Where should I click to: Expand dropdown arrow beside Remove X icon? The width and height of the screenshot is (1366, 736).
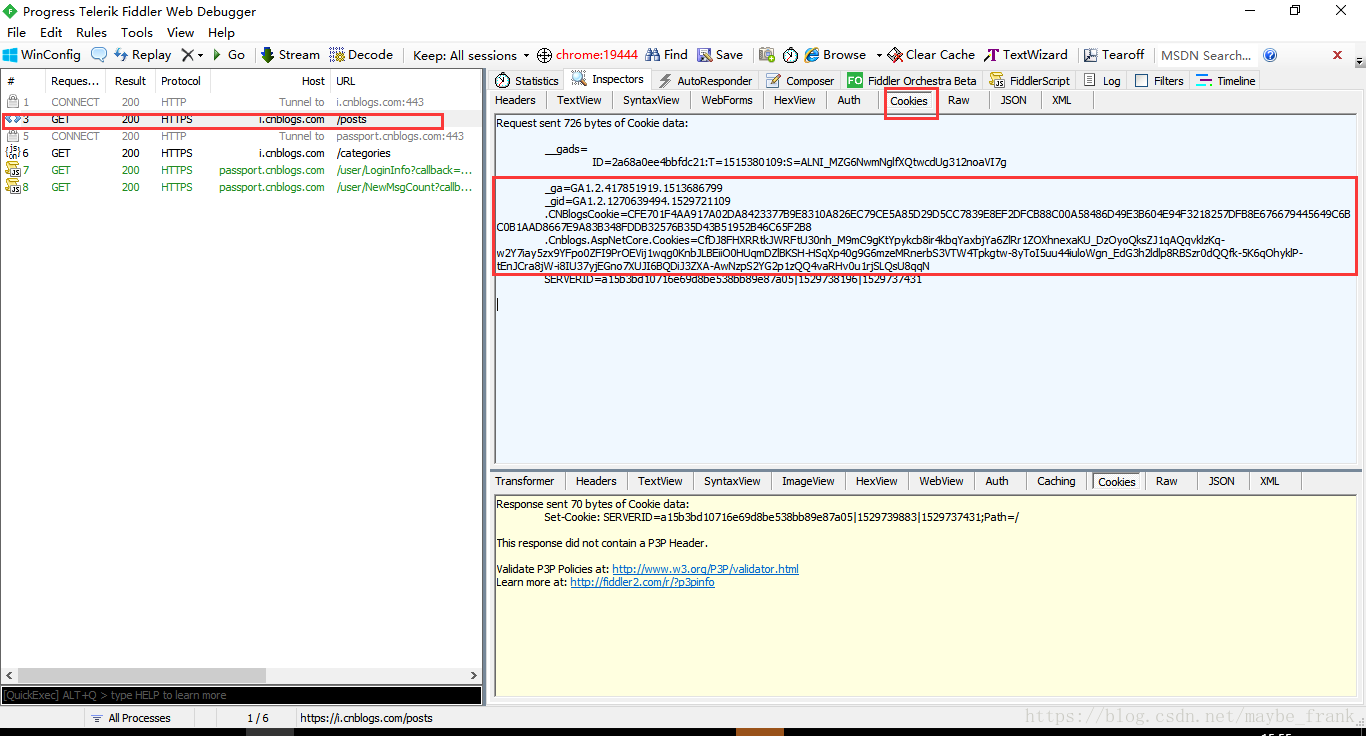coord(200,56)
